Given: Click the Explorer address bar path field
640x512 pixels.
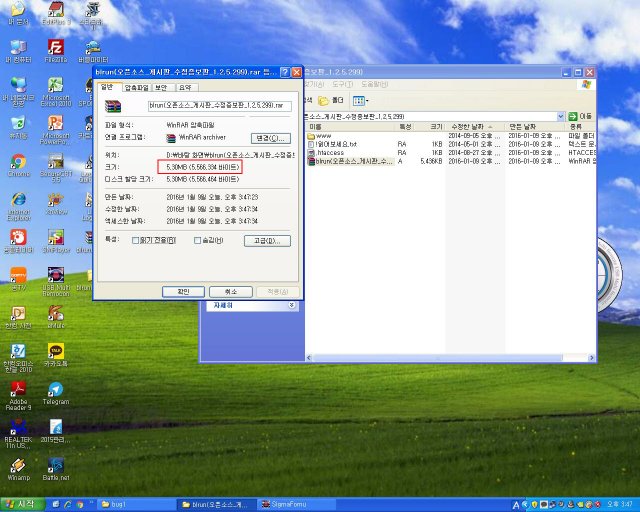Looking at the screenshot, I should click(x=431, y=116).
